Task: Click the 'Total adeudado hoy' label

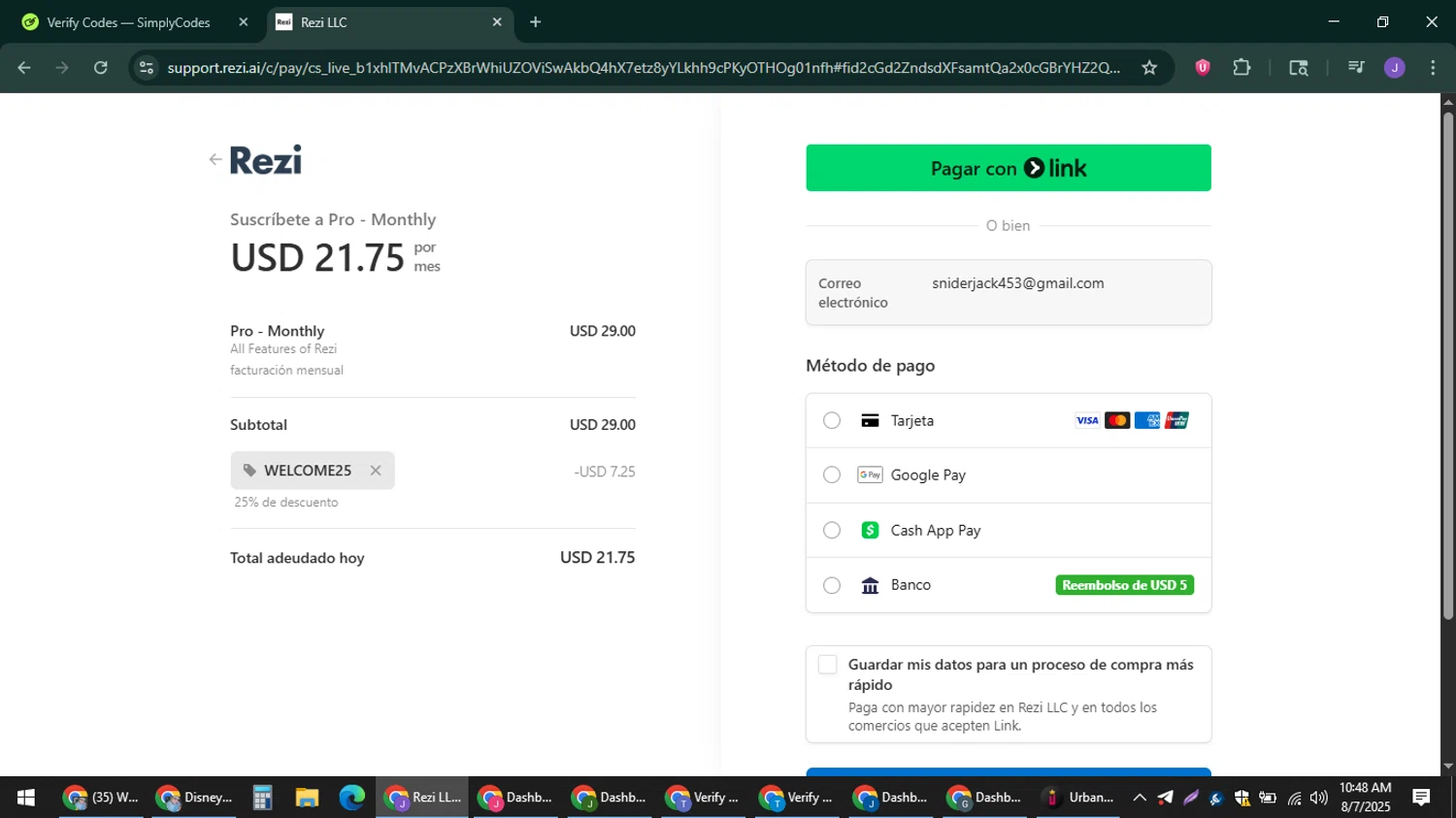Action: (297, 558)
